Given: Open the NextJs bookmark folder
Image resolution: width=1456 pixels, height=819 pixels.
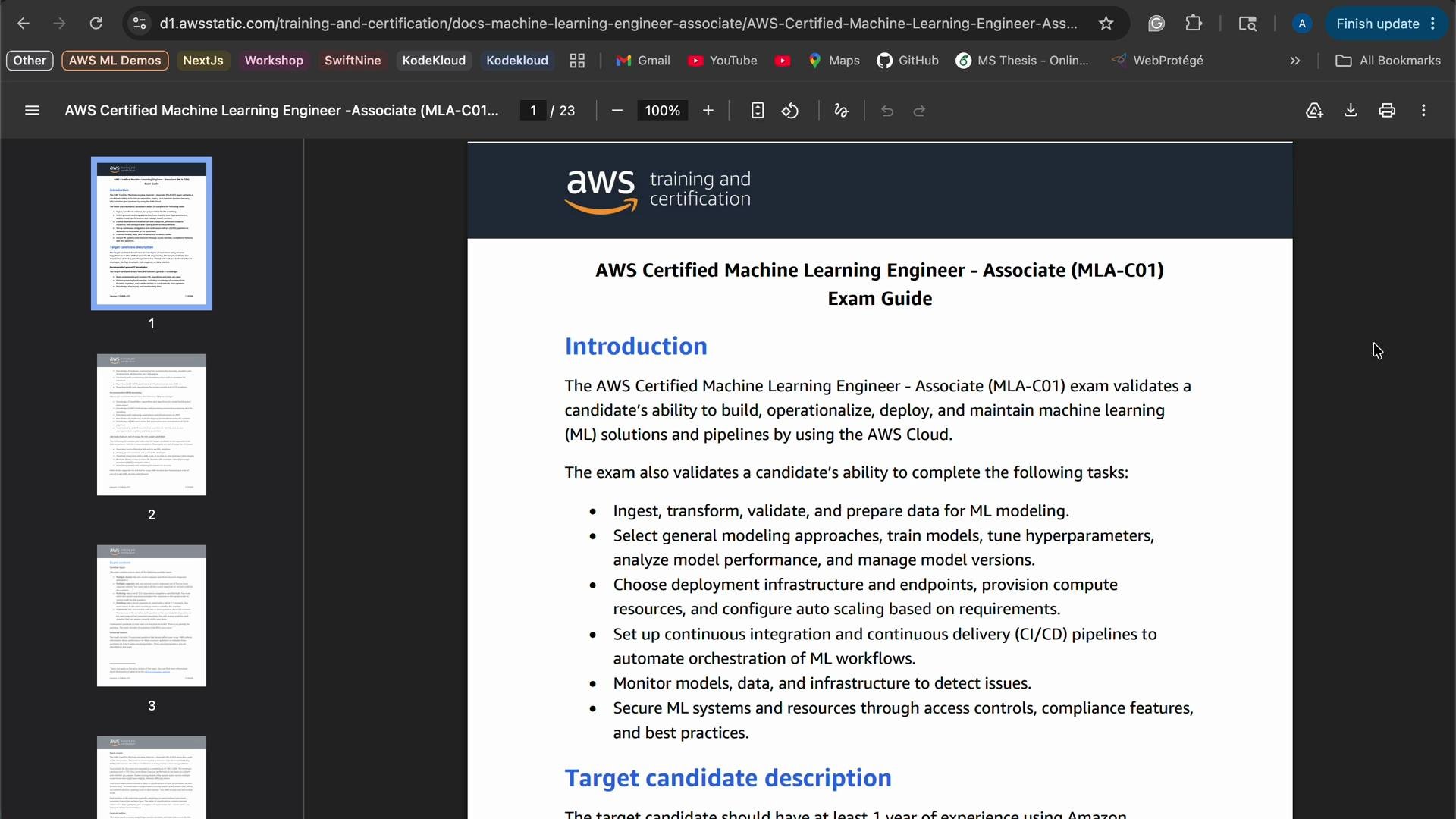Looking at the screenshot, I should coord(203,61).
